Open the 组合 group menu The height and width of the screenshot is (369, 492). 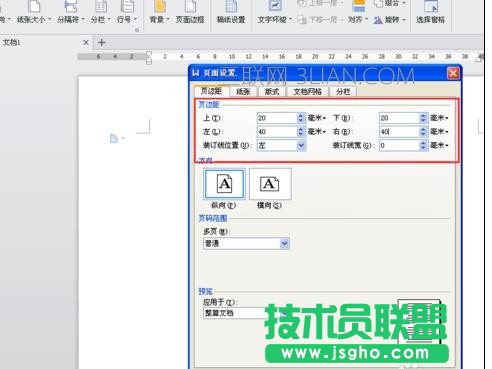pos(390,4)
